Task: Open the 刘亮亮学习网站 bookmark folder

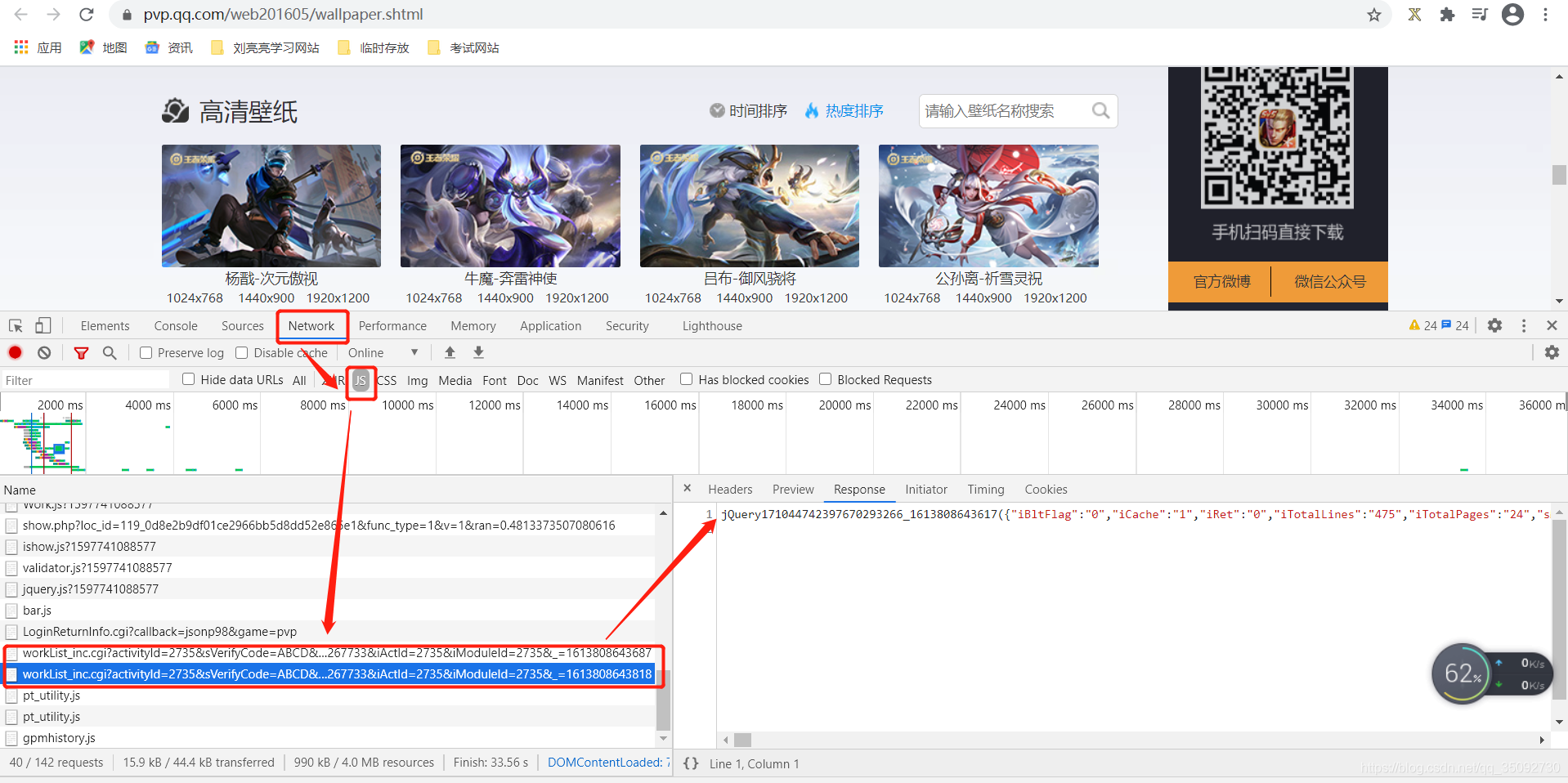Action: pyautogui.click(x=265, y=47)
